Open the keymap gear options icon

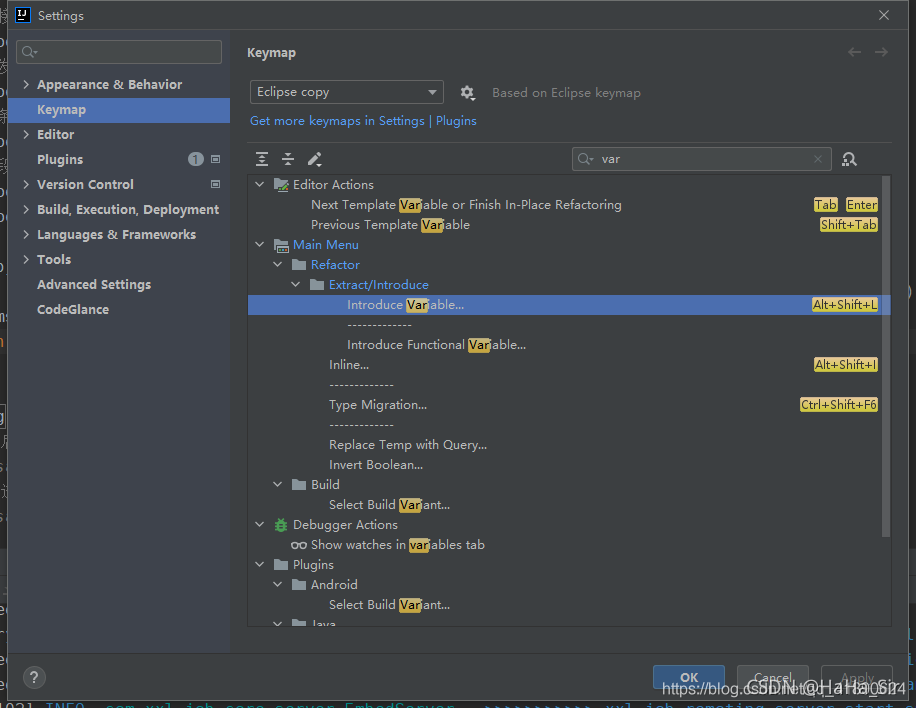click(x=467, y=93)
